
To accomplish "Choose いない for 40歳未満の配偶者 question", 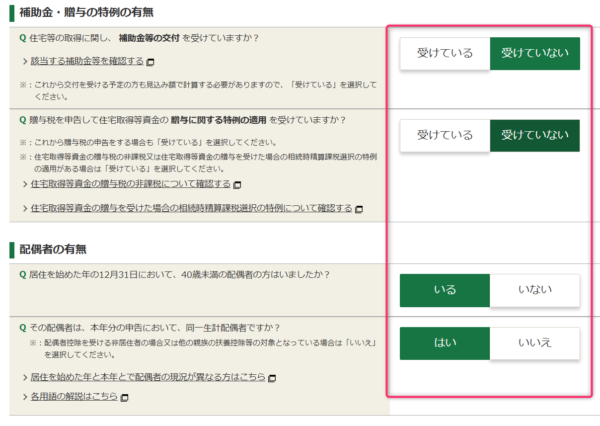I will coord(535,290).
